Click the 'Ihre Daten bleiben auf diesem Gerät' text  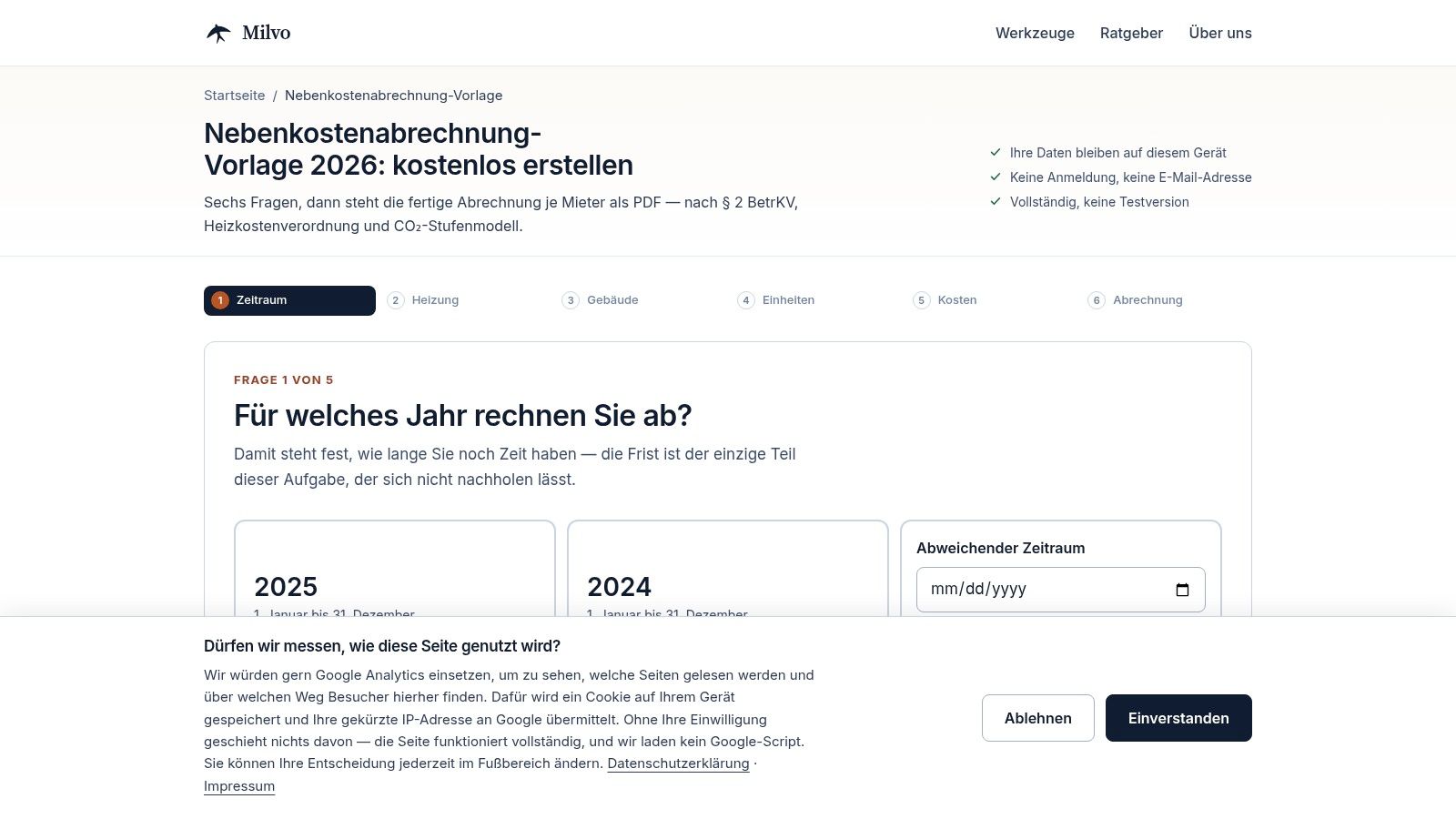click(1117, 153)
